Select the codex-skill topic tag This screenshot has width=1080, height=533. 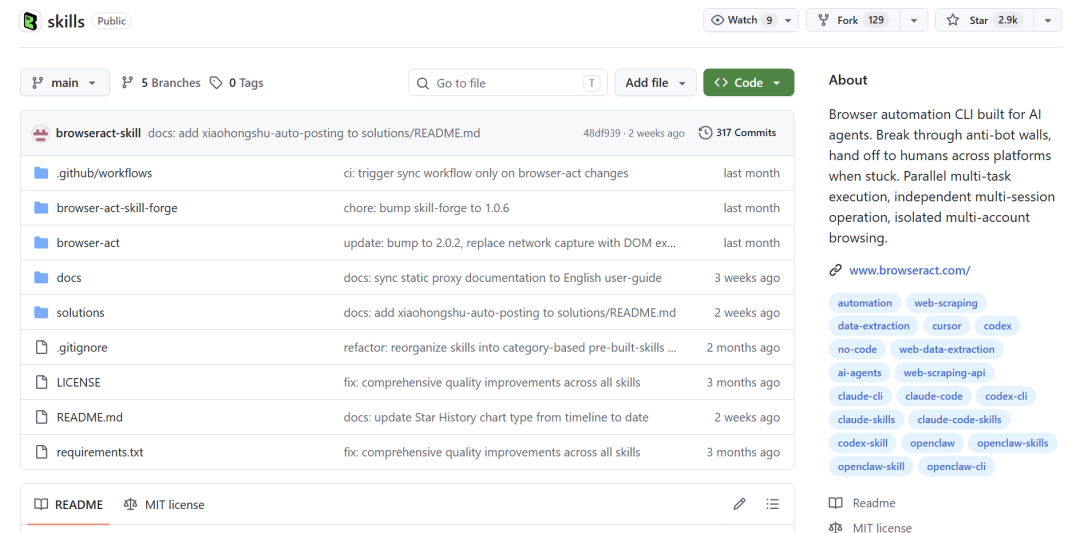coord(862,443)
